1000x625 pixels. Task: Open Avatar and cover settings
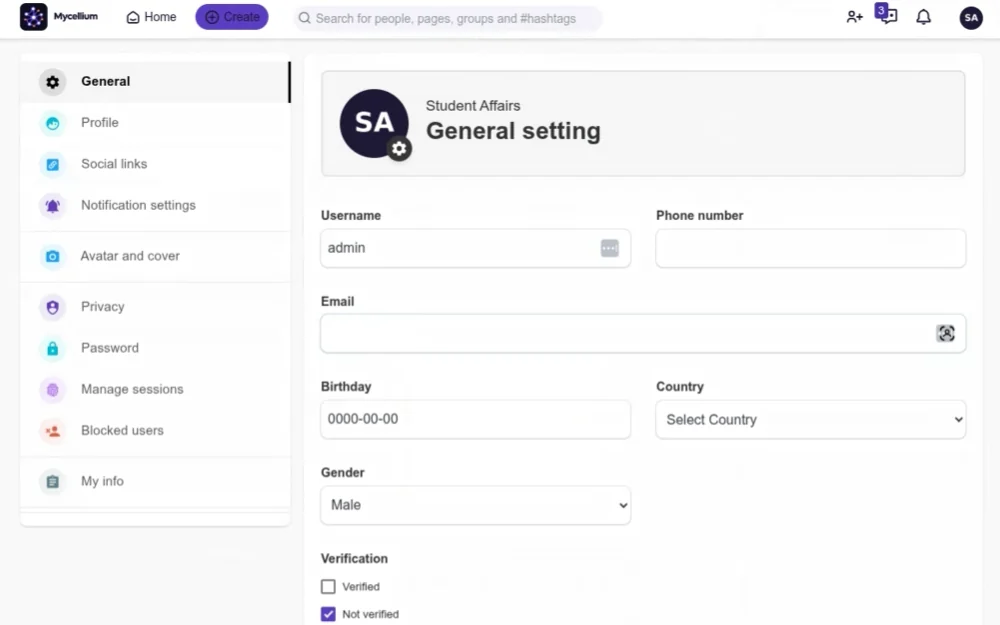[155, 256]
